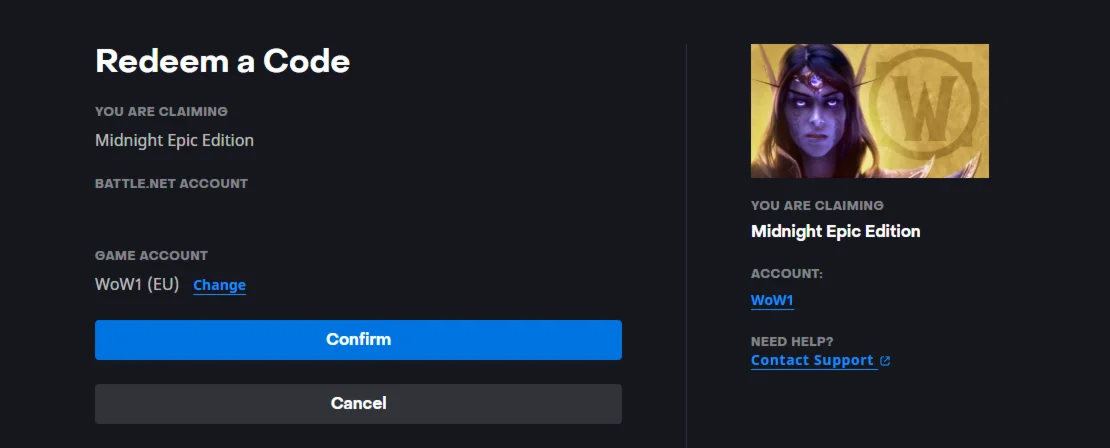Click 'Midnight Epic Edition' under the Redeem heading
The width and height of the screenshot is (1110, 448).
coord(174,140)
